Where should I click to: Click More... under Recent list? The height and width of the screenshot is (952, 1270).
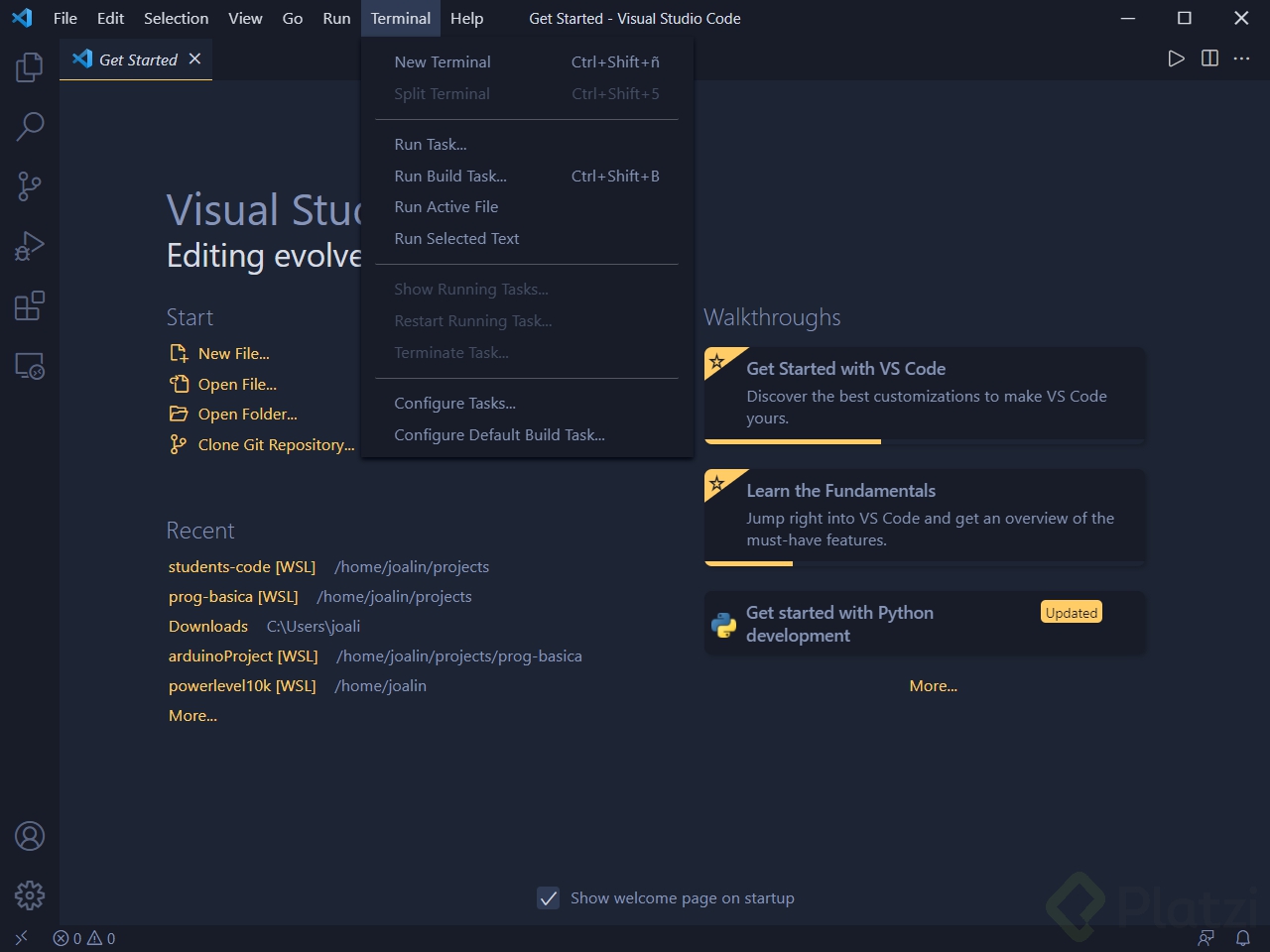(x=192, y=715)
